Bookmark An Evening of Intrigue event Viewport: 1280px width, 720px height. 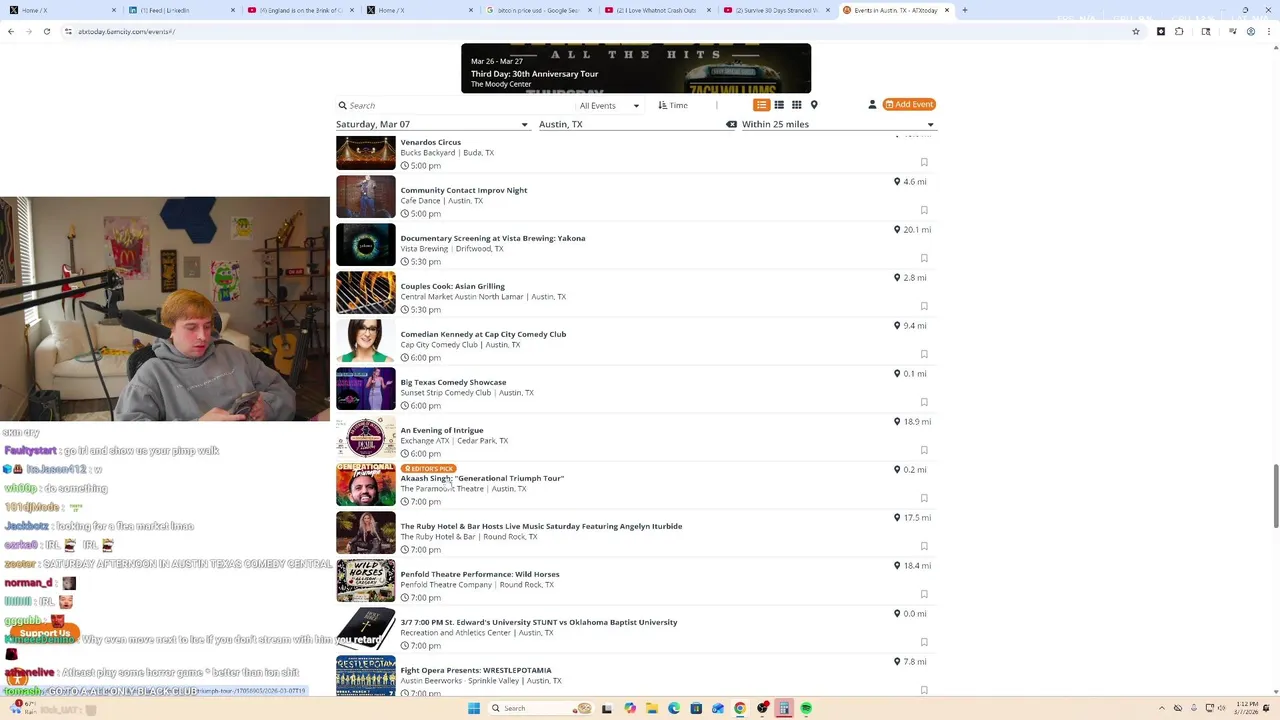(924, 450)
